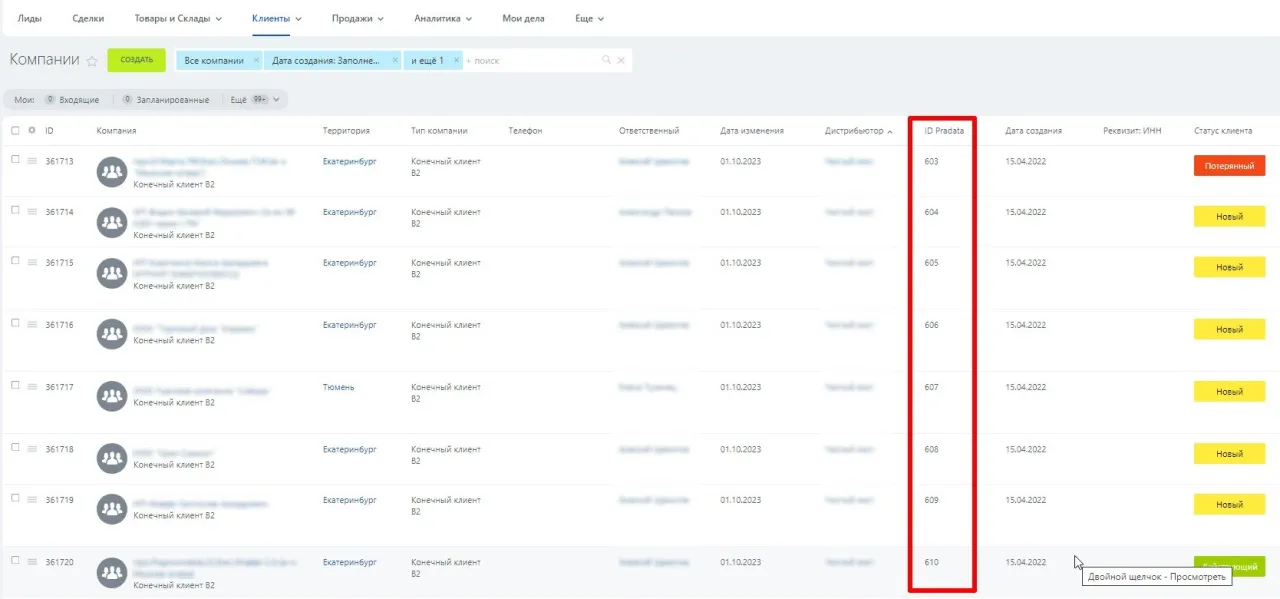Clear the search with the X icon
The image size is (1280, 599).
click(x=621, y=60)
